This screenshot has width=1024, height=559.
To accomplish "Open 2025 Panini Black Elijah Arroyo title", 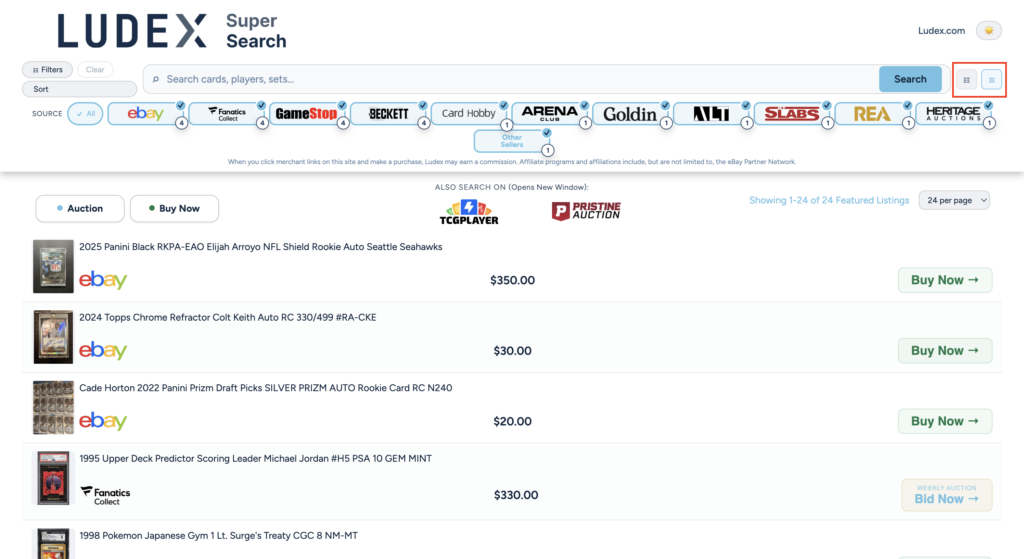I will [x=261, y=247].
